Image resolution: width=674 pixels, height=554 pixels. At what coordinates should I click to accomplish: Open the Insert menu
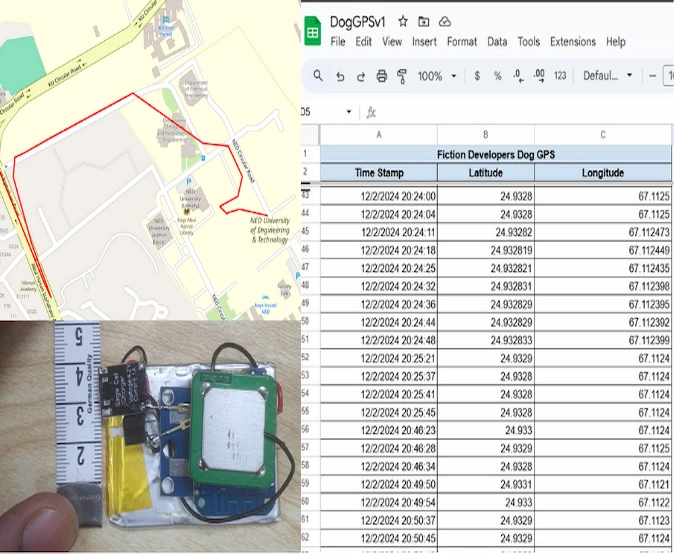click(x=424, y=42)
